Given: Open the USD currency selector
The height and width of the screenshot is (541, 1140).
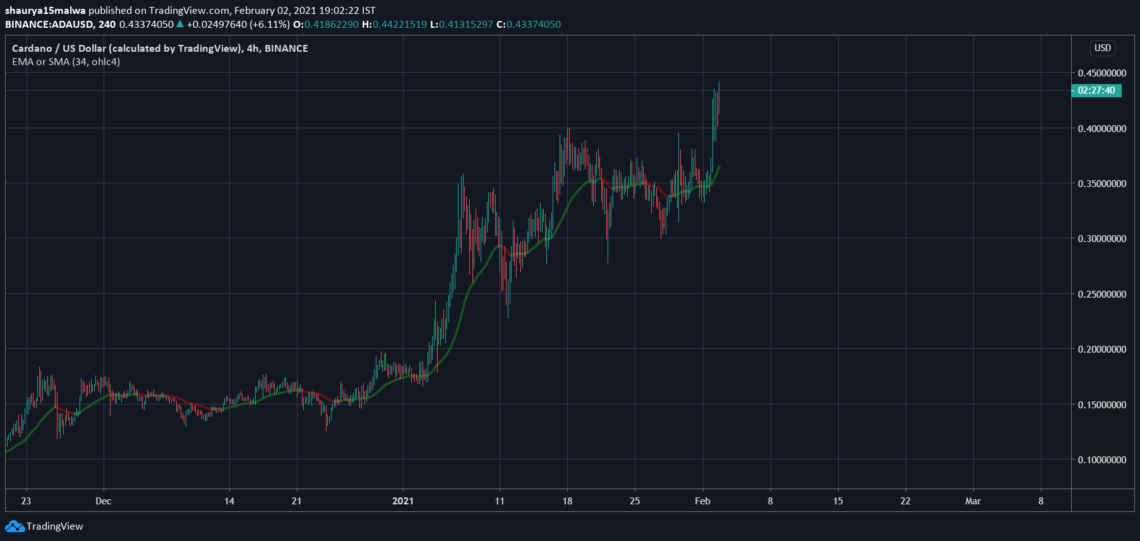Looking at the screenshot, I should point(1102,48).
